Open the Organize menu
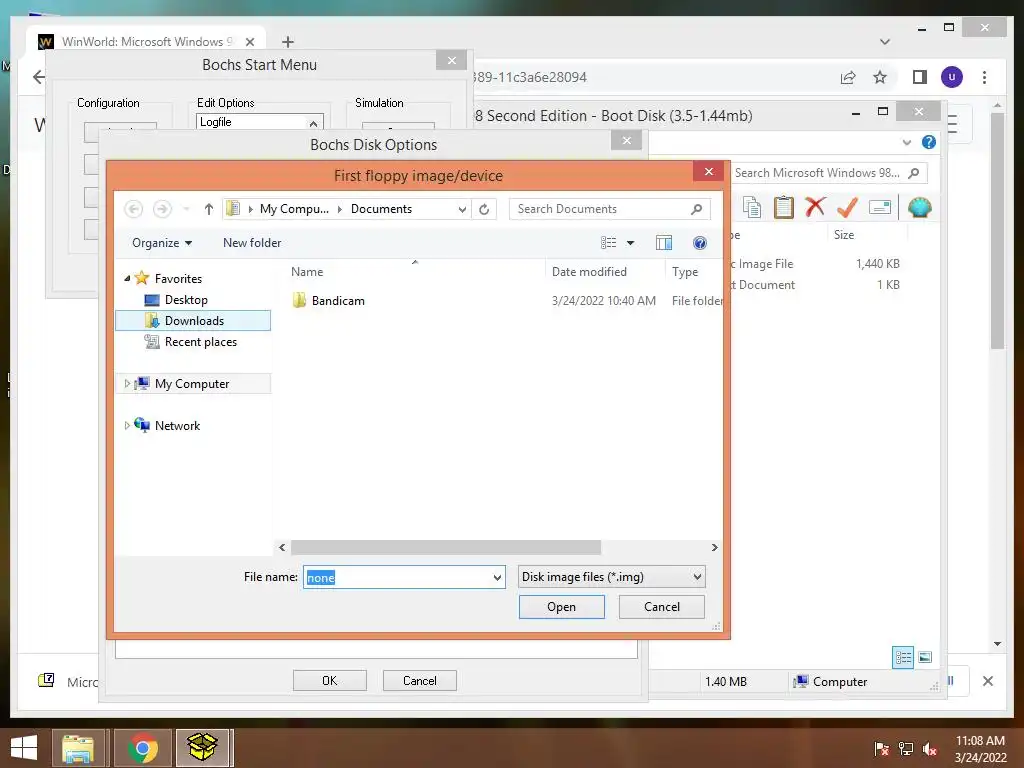Image resolution: width=1024 pixels, height=768 pixels. (x=162, y=243)
